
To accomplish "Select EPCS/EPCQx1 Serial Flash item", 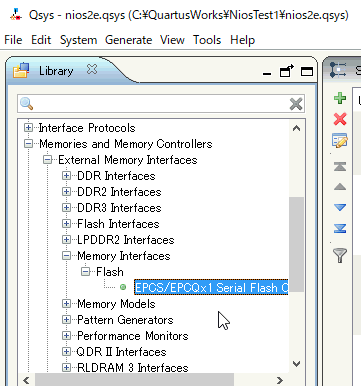I will 211,287.
